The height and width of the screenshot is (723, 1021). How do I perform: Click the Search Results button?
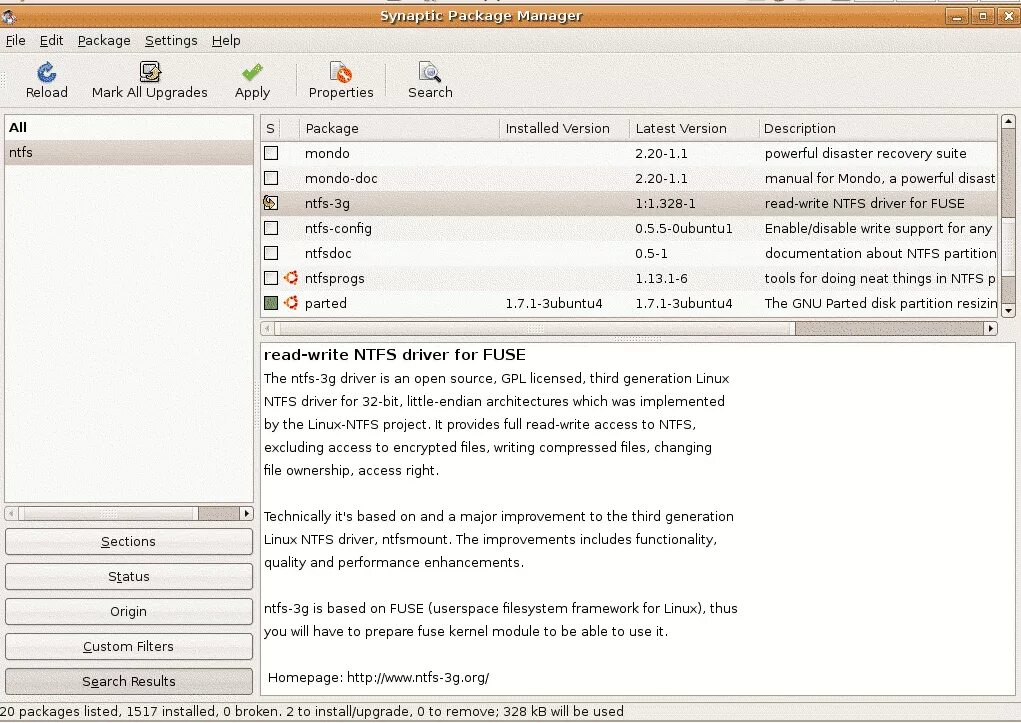(128, 681)
